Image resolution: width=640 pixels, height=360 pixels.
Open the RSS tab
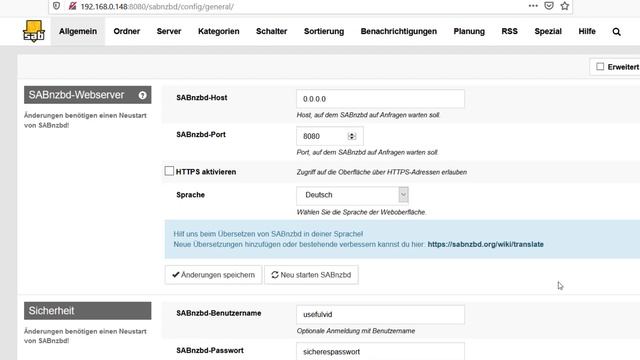[x=509, y=31]
